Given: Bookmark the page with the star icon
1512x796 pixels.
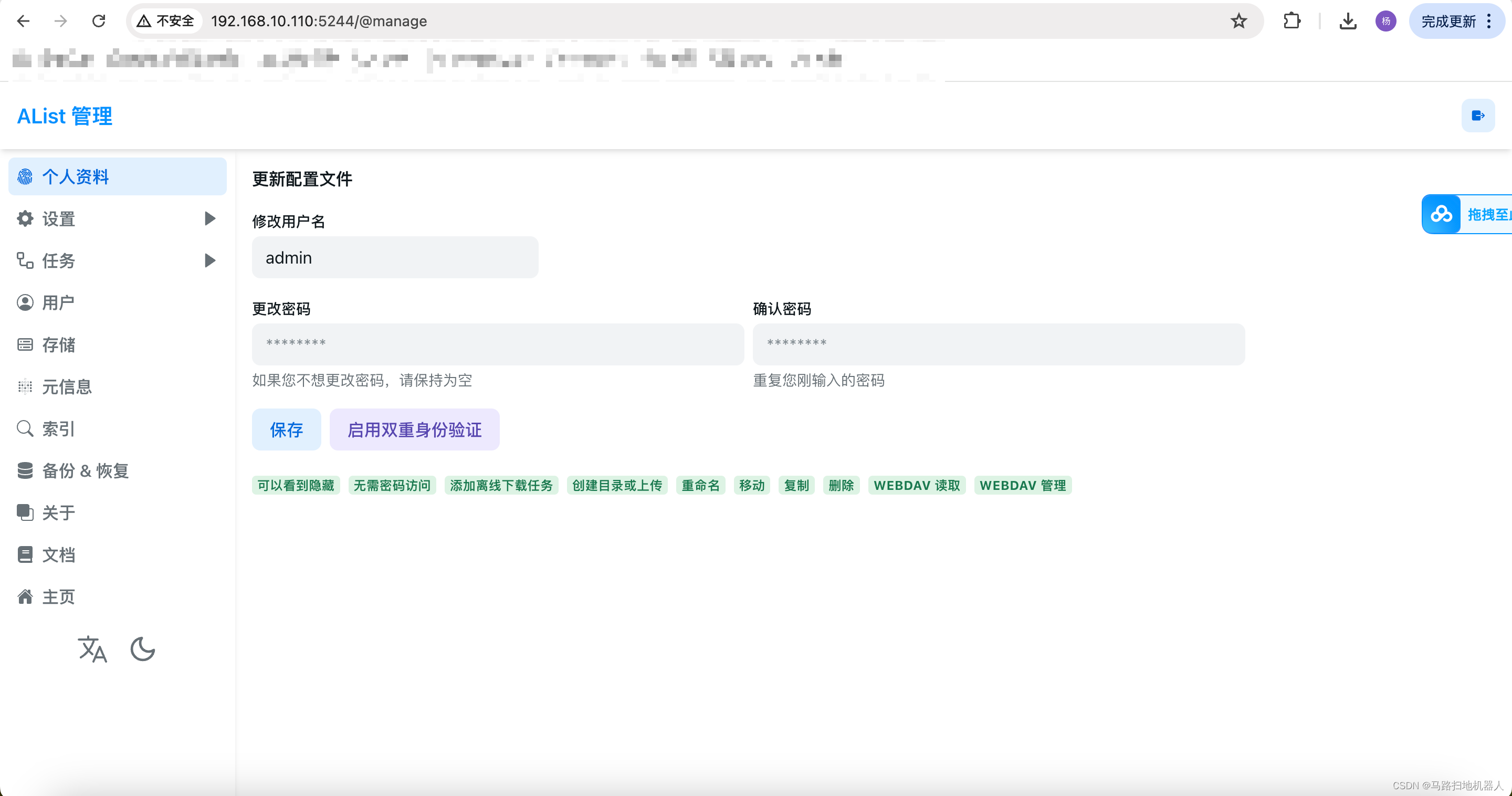Looking at the screenshot, I should coord(1238,21).
